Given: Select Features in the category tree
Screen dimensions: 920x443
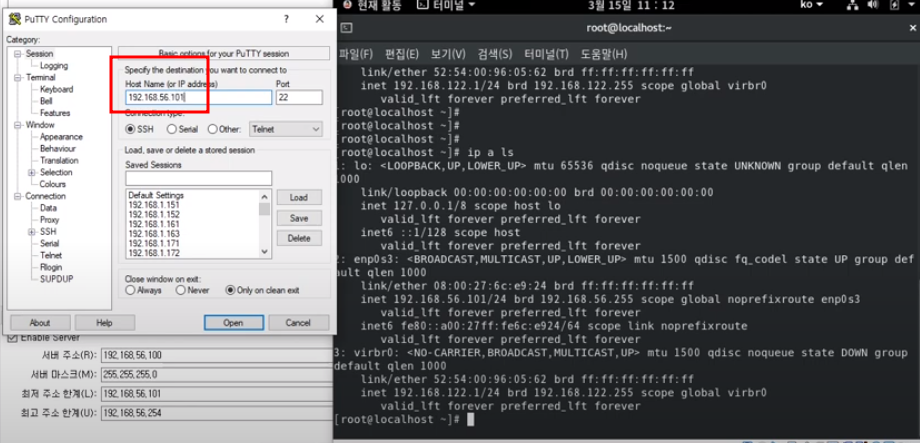Looking at the screenshot, I should tap(55, 113).
